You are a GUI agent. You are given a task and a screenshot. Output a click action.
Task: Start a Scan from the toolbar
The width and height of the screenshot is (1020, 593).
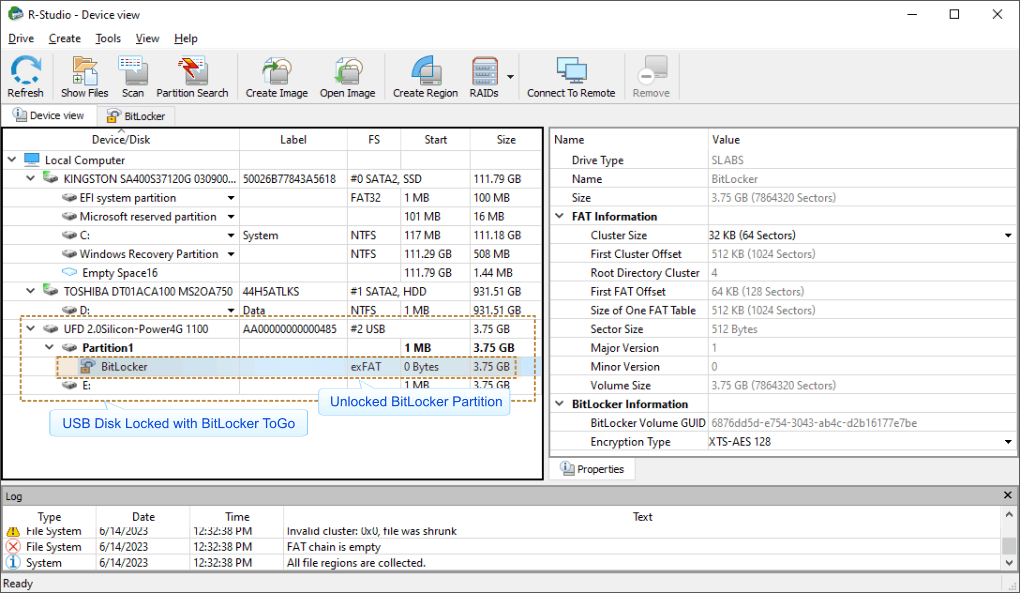point(133,77)
